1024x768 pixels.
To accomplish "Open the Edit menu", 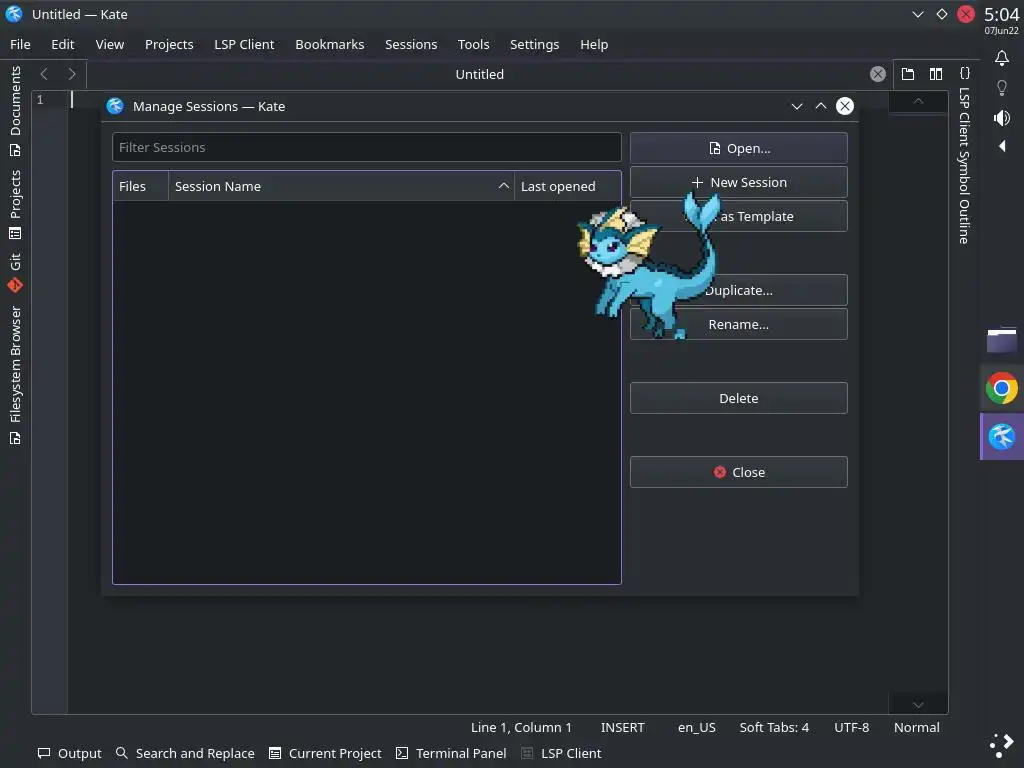I will (63, 44).
